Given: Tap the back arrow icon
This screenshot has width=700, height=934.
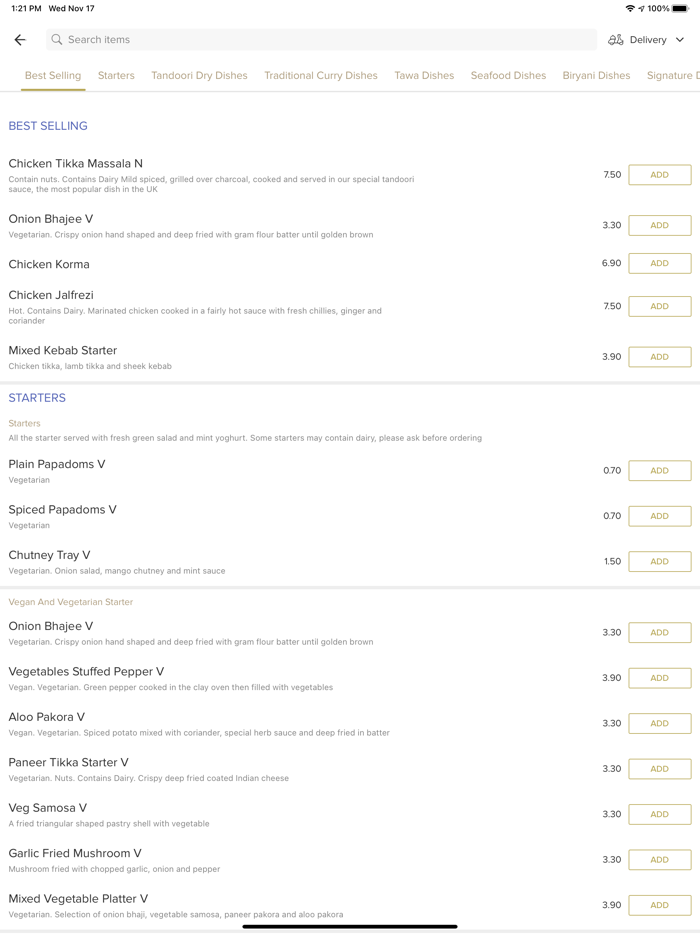Looking at the screenshot, I should point(20,40).
